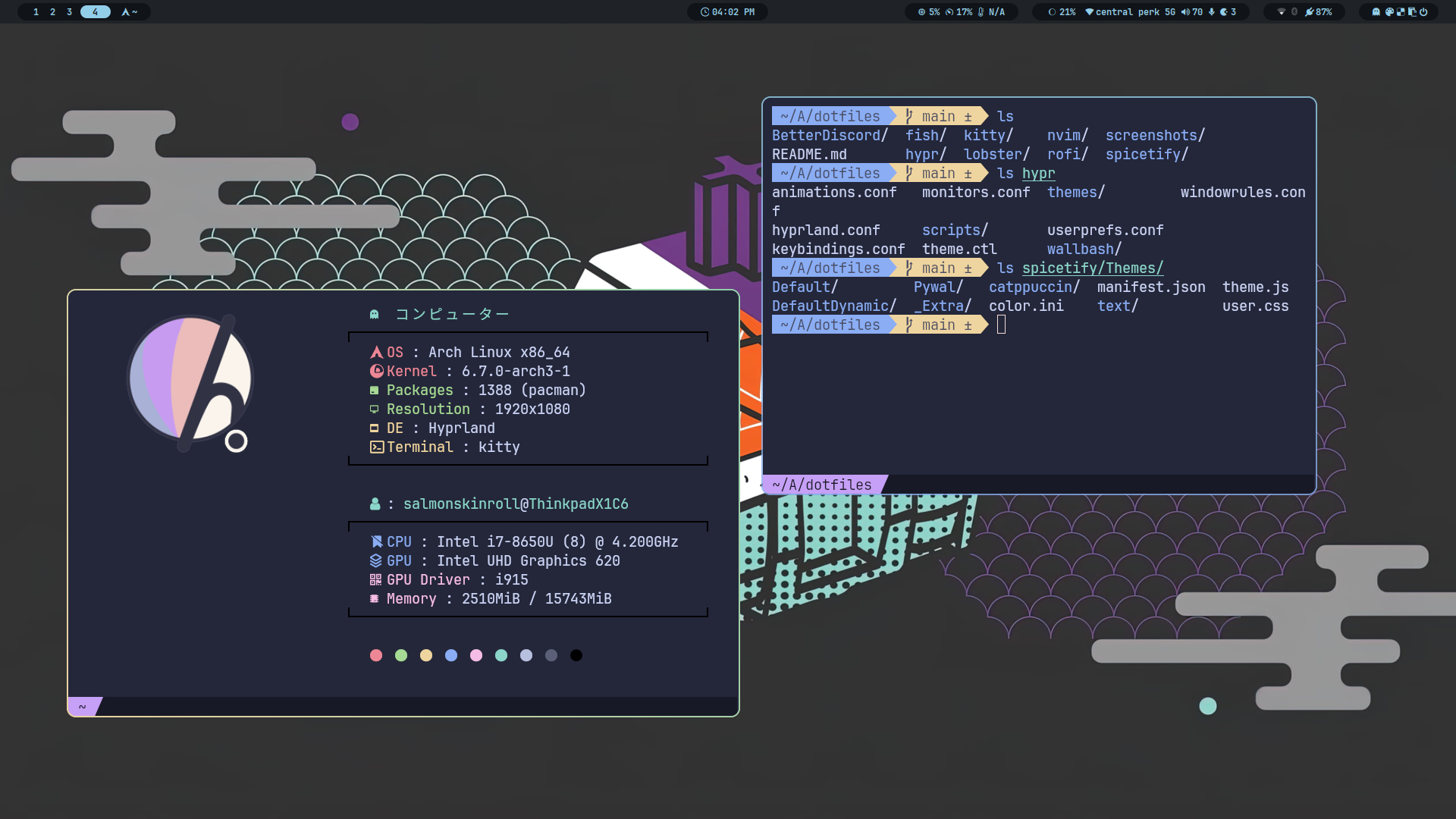Click the battery 87% indicator
Image resolution: width=1456 pixels, height=819 pixels.
1318,12
